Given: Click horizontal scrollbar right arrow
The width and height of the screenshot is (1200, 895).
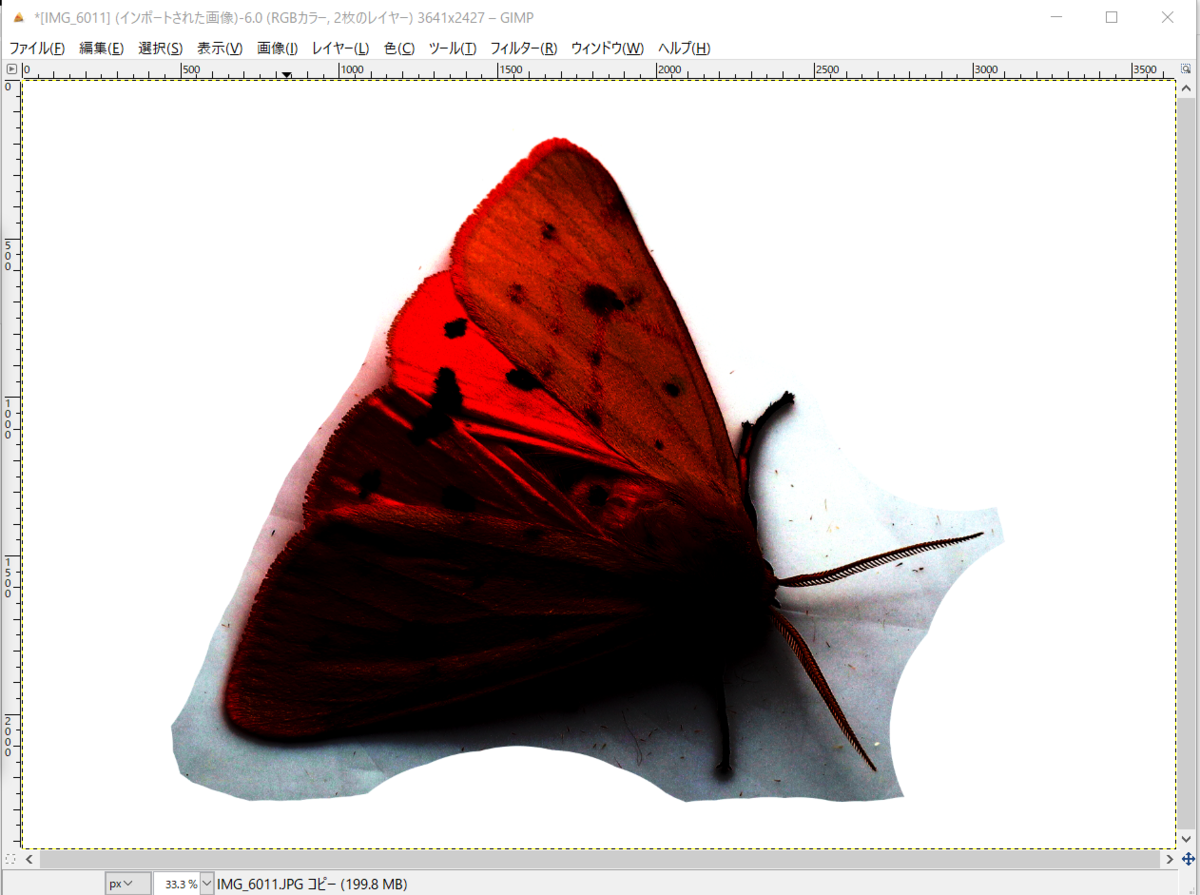Looking at the screenshot, I should [1168, 859].
